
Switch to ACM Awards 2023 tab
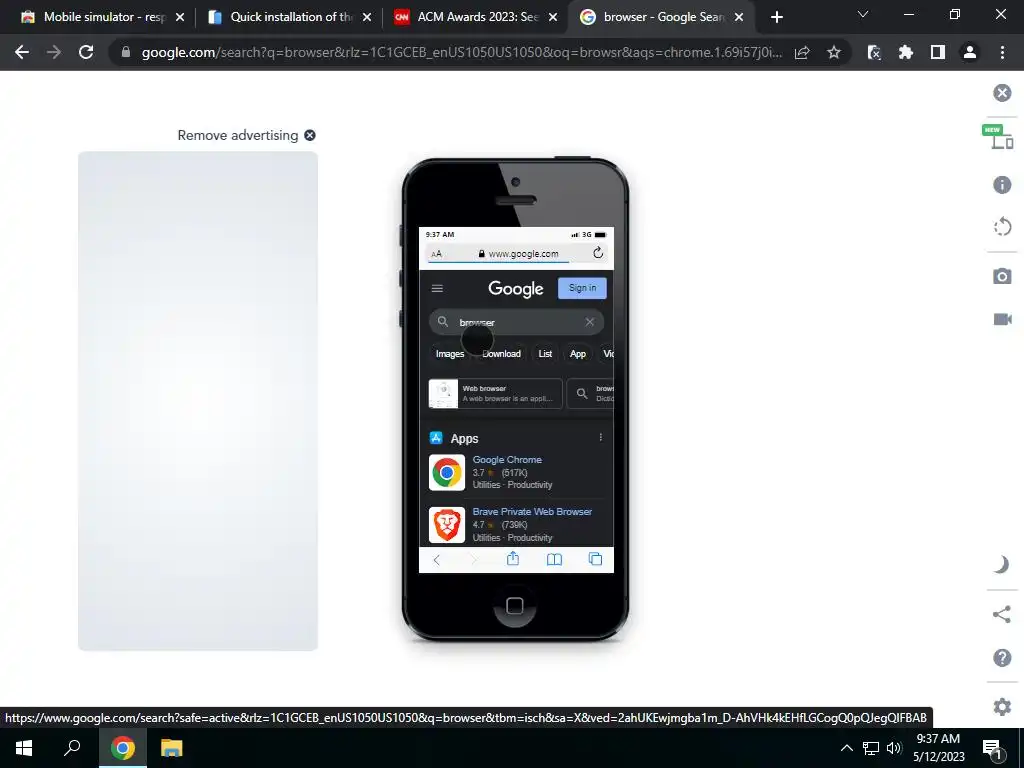[x=476, y=17]
